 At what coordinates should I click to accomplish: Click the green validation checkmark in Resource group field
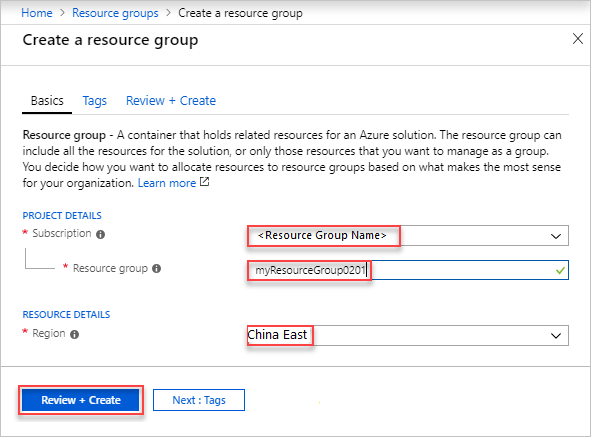(x=560, y=270)
